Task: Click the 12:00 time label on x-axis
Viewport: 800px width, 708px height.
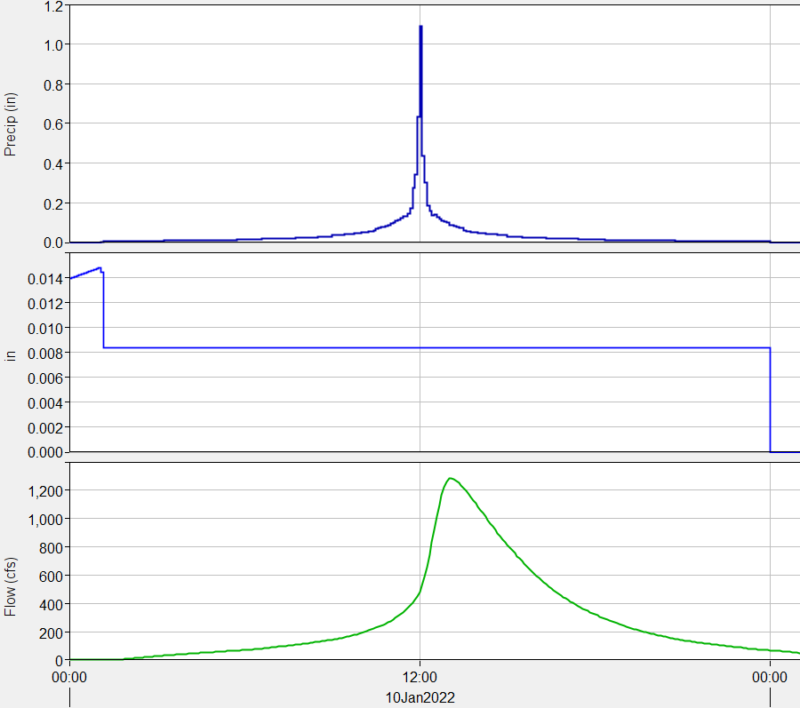Action: pyautogui.click(x=419, y=675)
